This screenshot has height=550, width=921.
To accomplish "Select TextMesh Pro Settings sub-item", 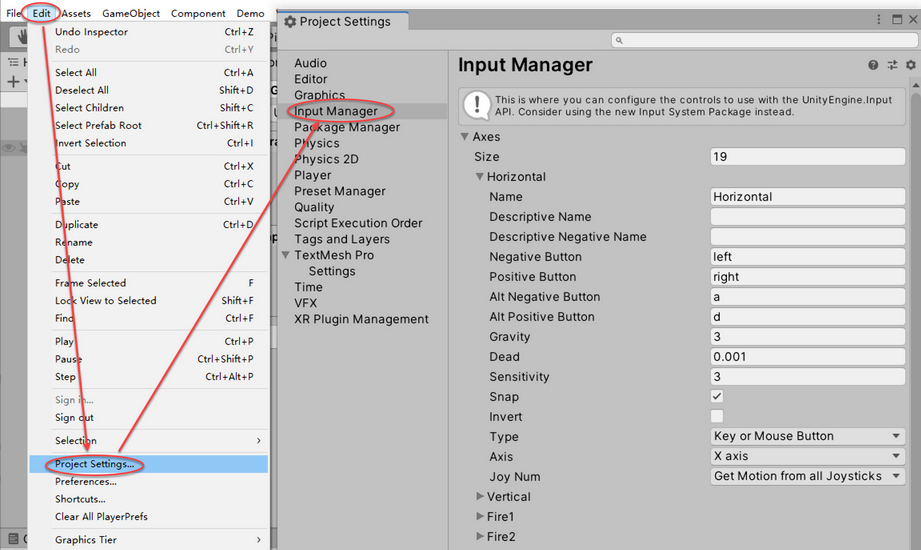I will (332, 271).
